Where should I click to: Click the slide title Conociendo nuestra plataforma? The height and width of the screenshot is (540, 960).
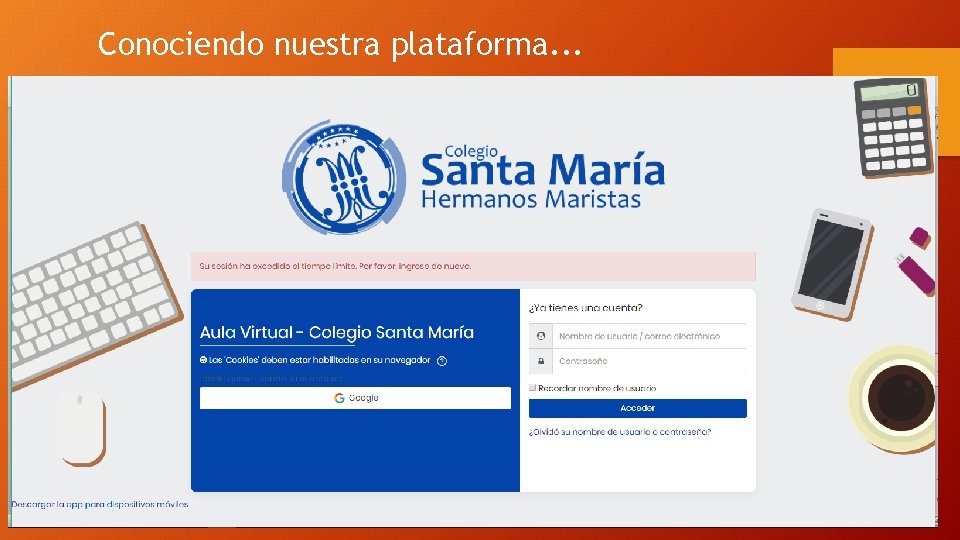click(x=340, y=44)
